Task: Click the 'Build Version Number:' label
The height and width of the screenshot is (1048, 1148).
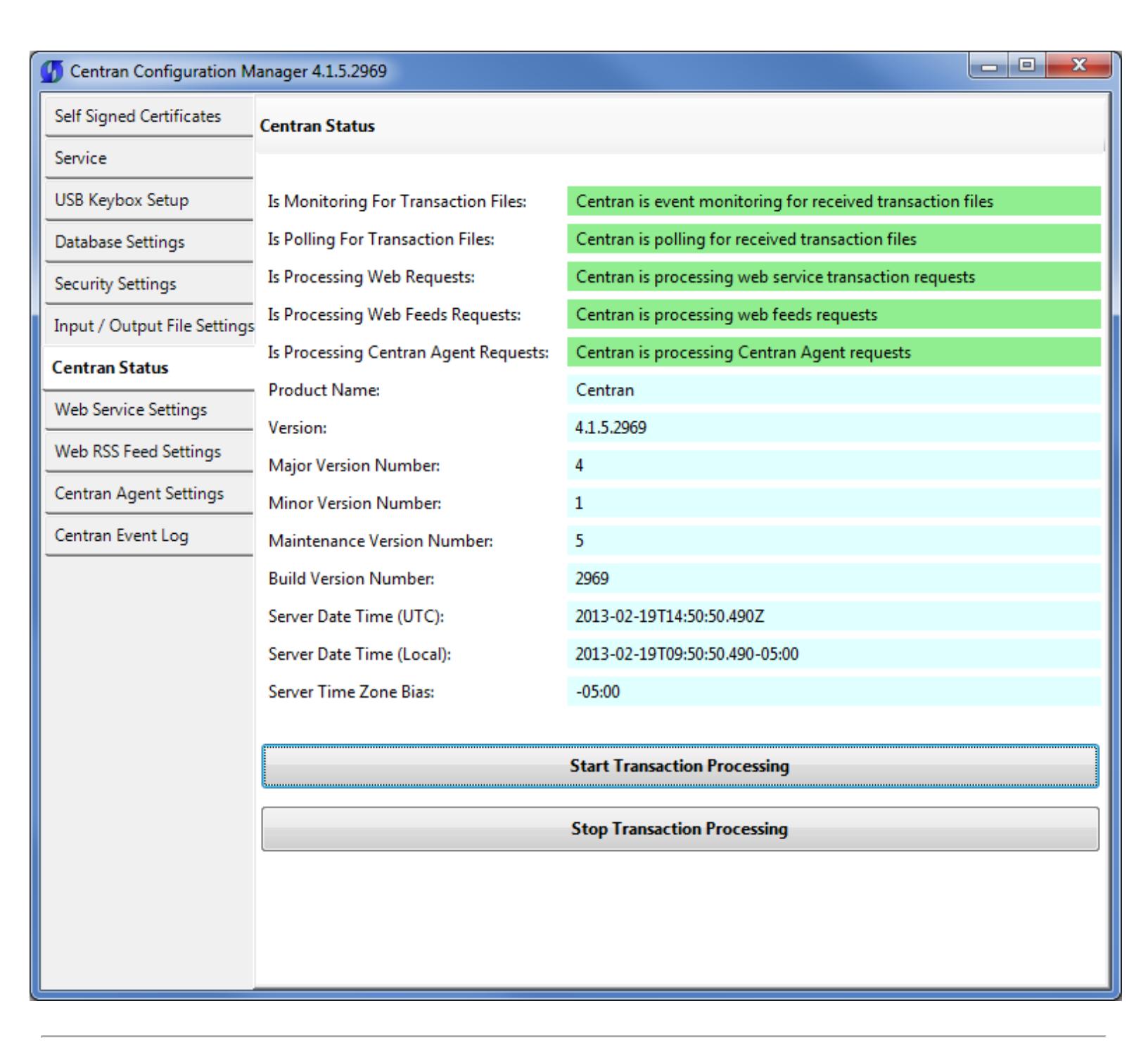Action: tap(352, 579)
